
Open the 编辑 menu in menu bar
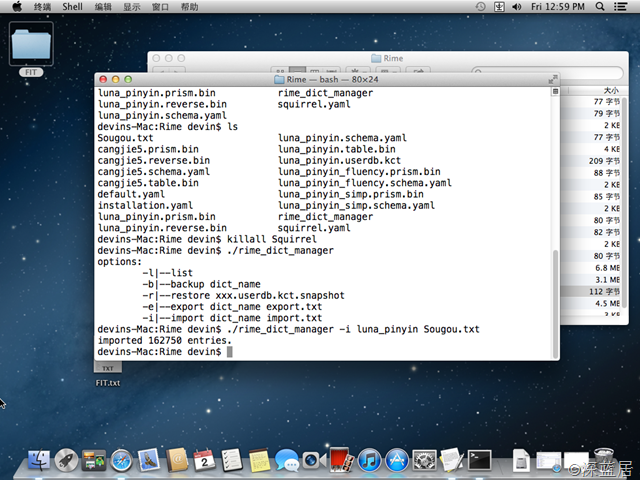[x=103, y=6]
